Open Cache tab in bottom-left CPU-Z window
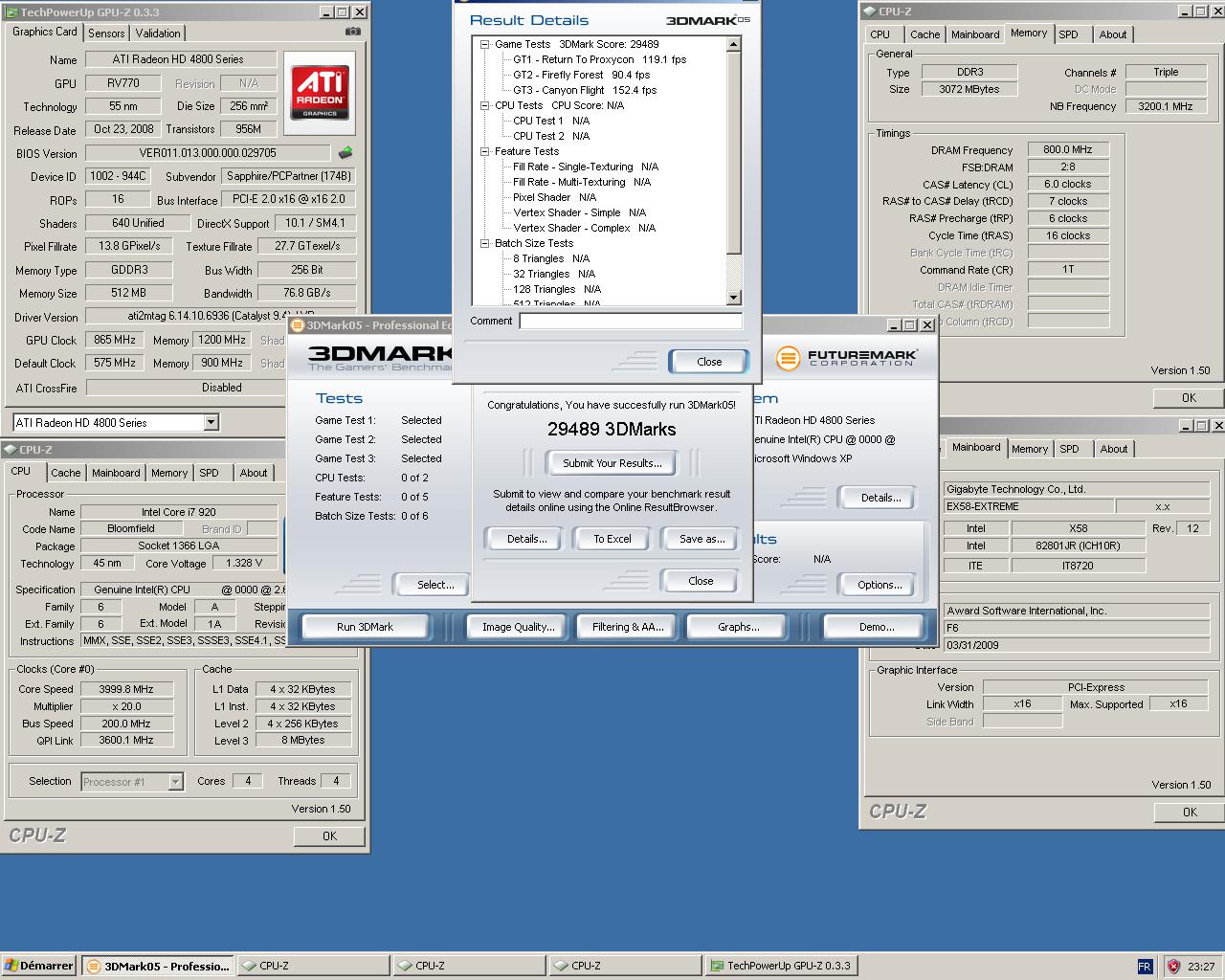1225x980 pixels. (x=66, y=473)
